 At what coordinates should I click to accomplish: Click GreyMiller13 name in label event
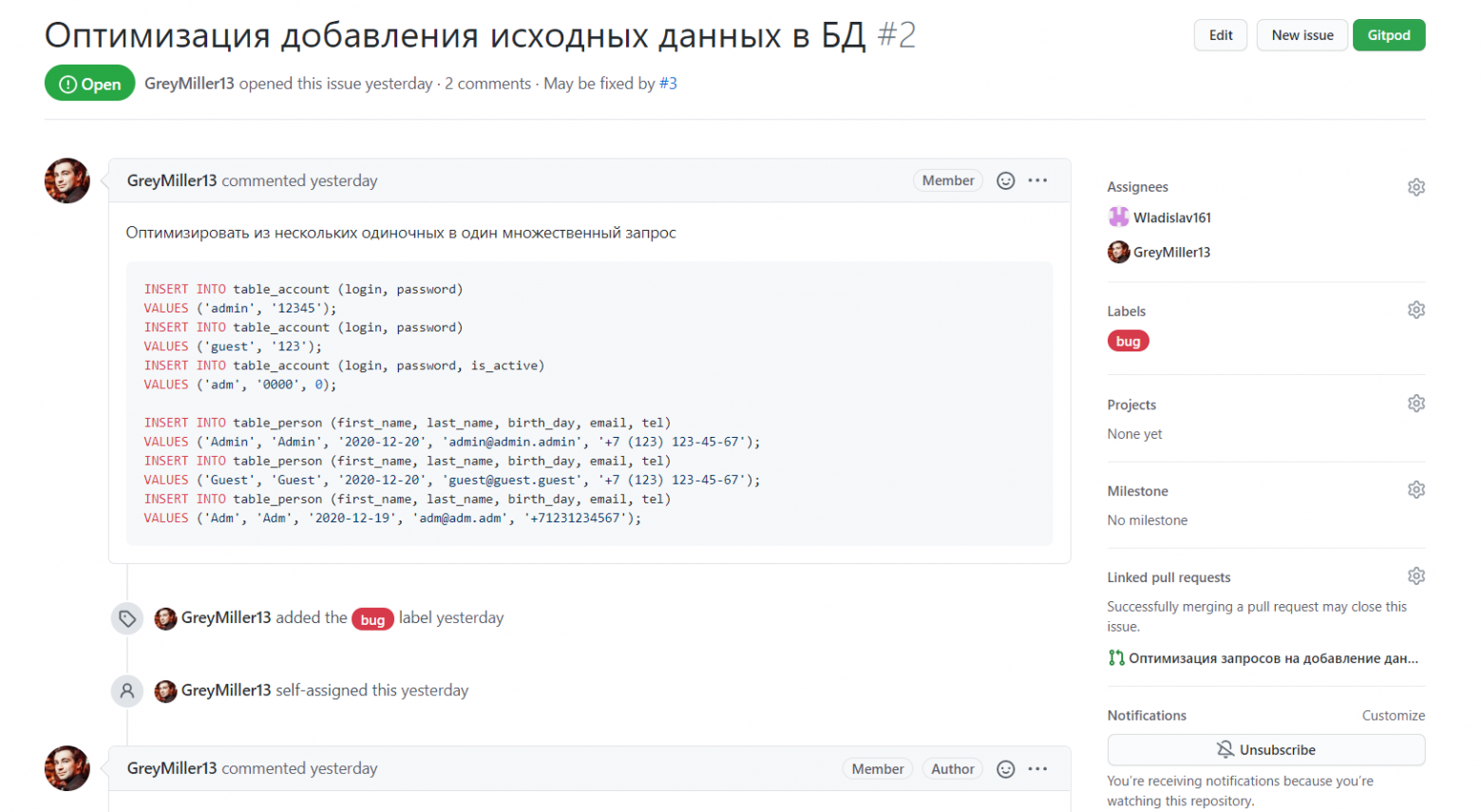[226, 617]
